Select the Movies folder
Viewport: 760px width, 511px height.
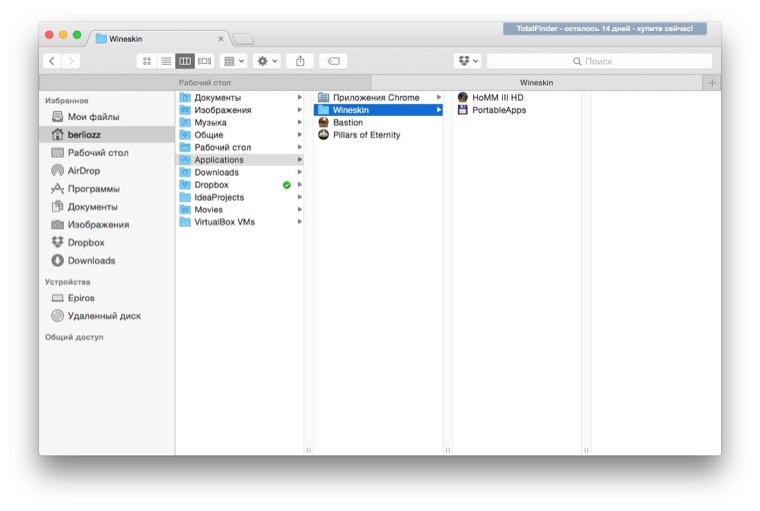pos(240,209)
